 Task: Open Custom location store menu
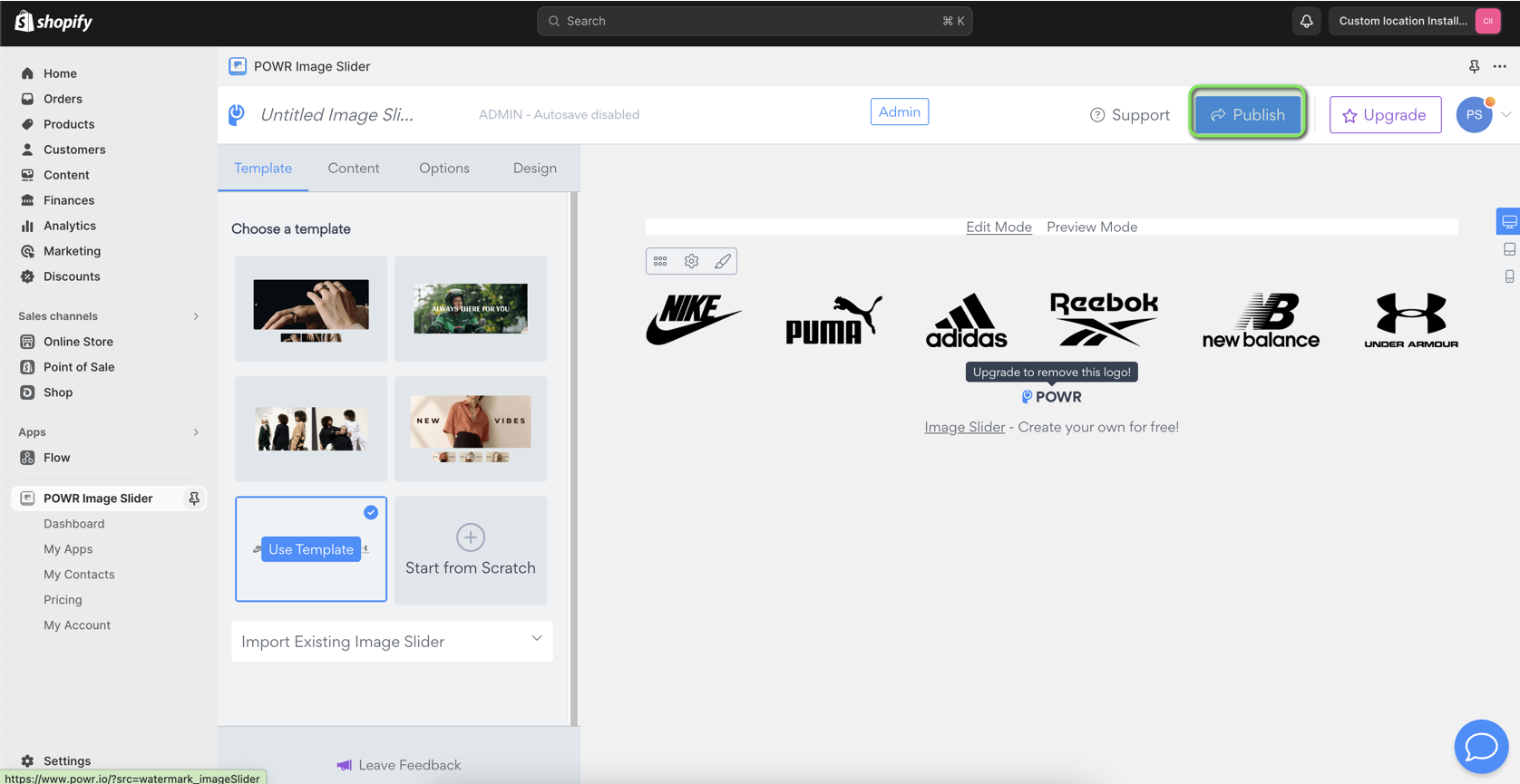(x=1415, y=21)
